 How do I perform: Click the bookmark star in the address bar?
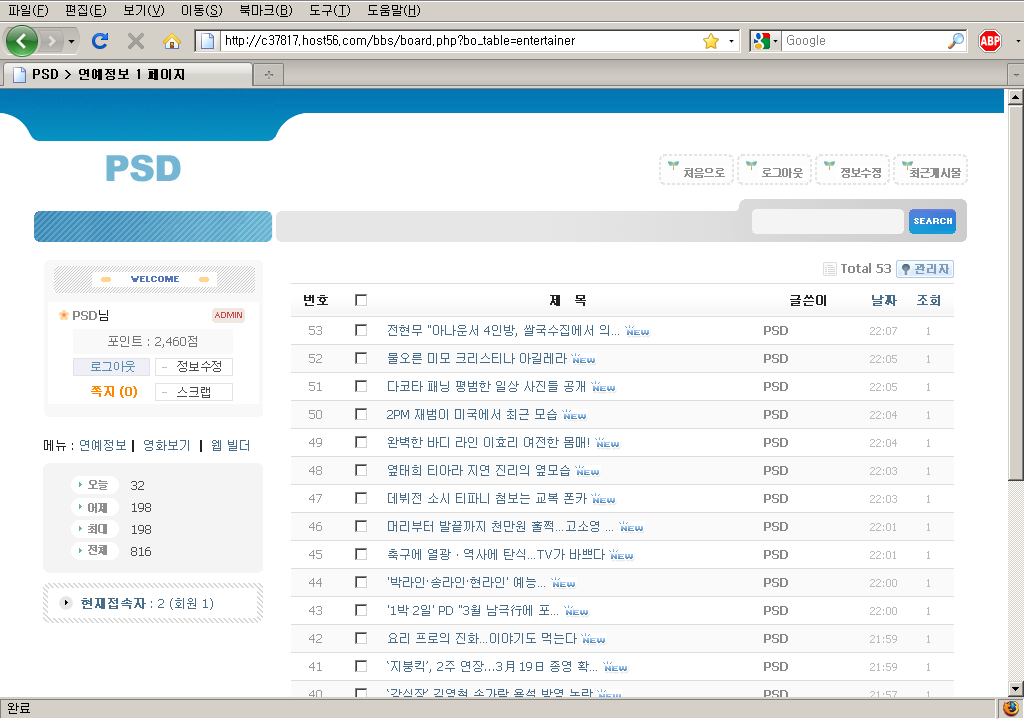[711, 41]
